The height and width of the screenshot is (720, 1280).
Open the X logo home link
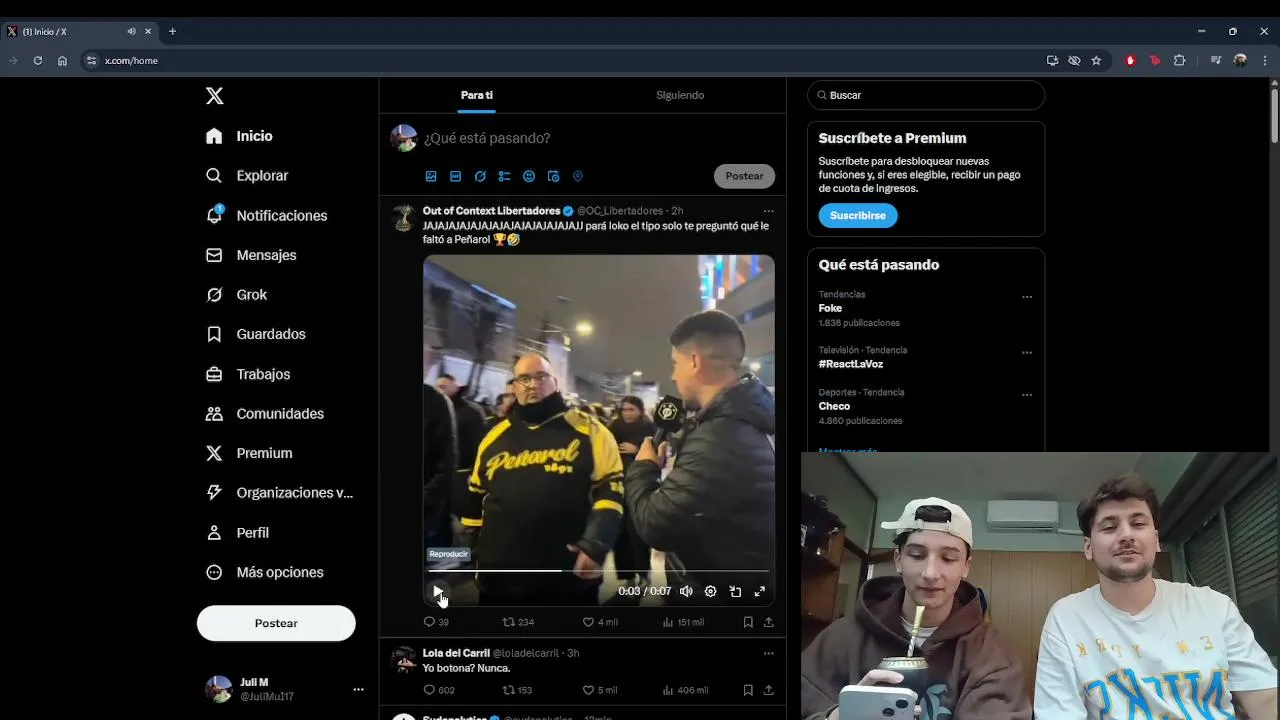coord(214,96)
